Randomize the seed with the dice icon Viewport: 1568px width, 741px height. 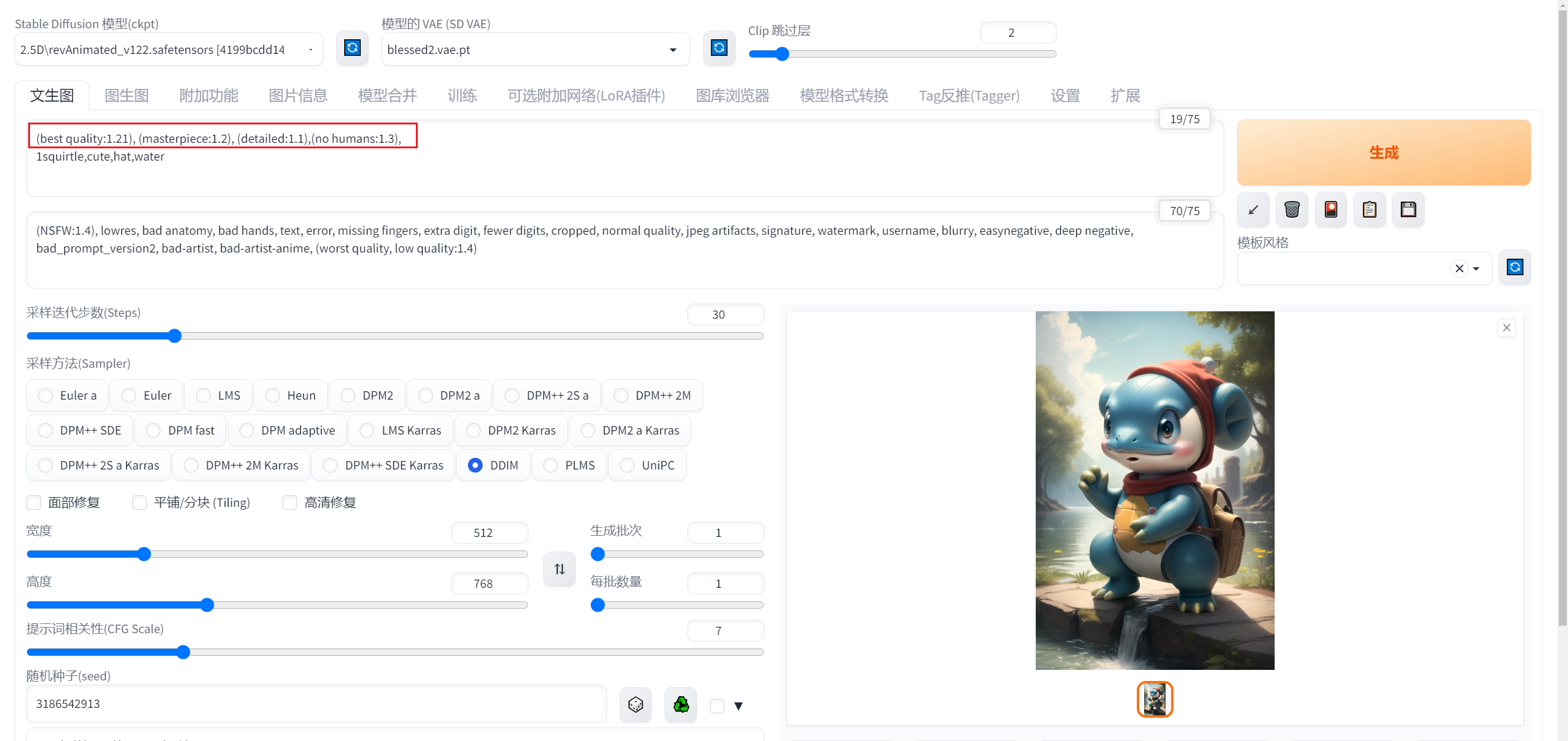(636, 705)
